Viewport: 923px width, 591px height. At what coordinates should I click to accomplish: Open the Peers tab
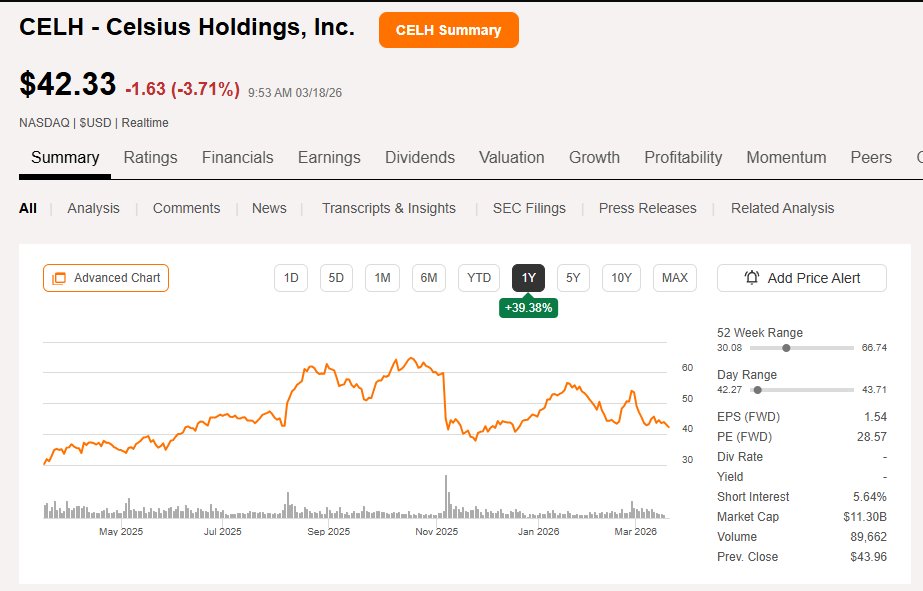[870, 157]
